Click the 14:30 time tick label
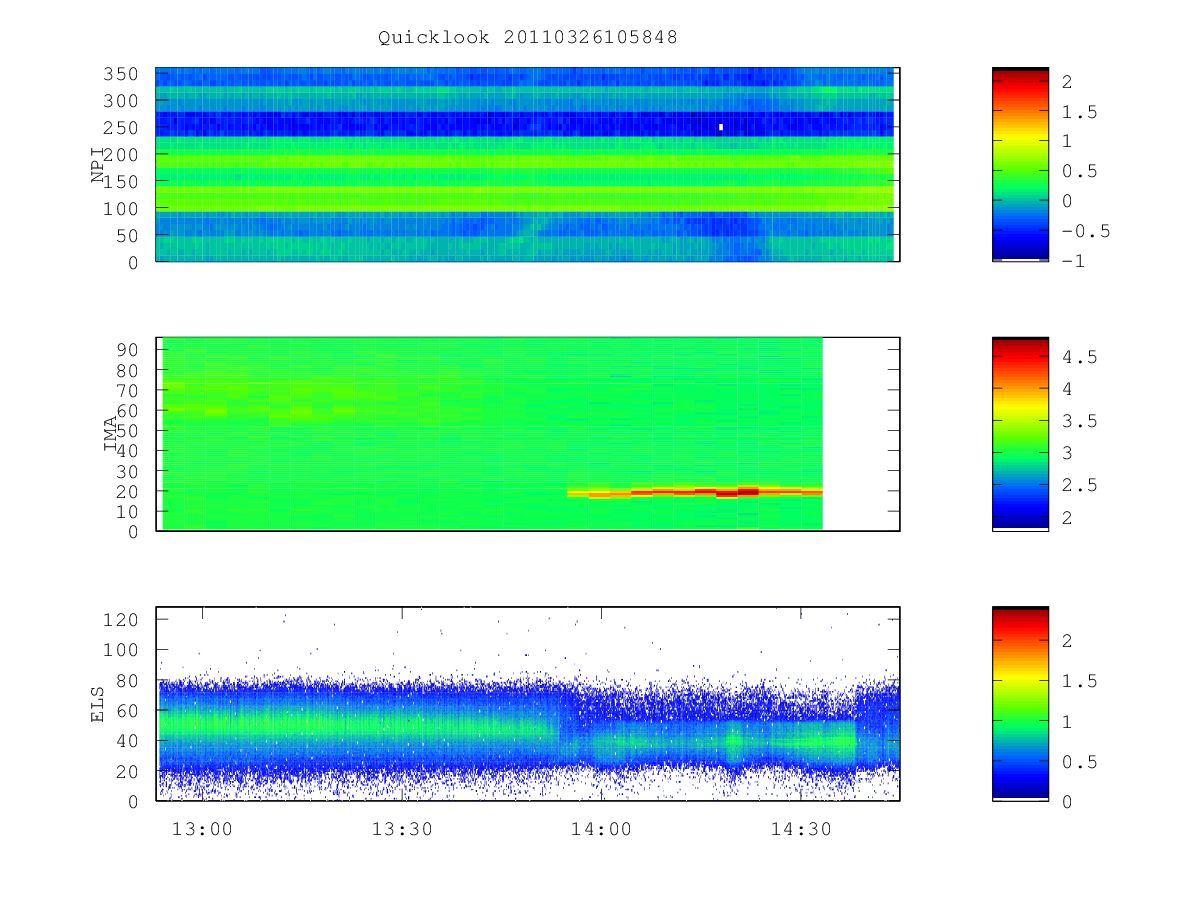Viewport: 1200px width, 900px height. pos(801,829)
